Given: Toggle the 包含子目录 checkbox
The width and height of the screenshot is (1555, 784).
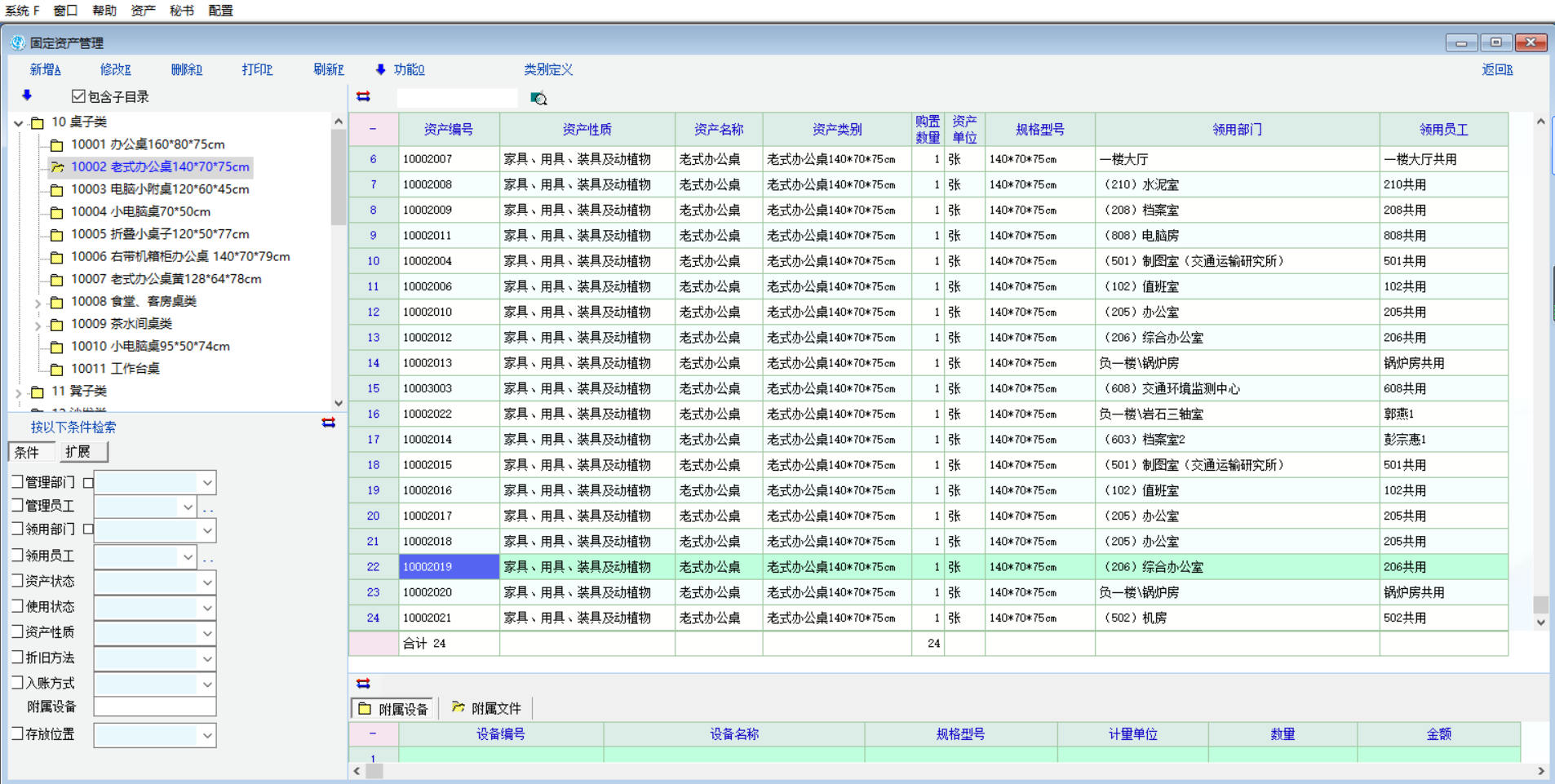Looking at the screenshot, I should tap(78, 96).
